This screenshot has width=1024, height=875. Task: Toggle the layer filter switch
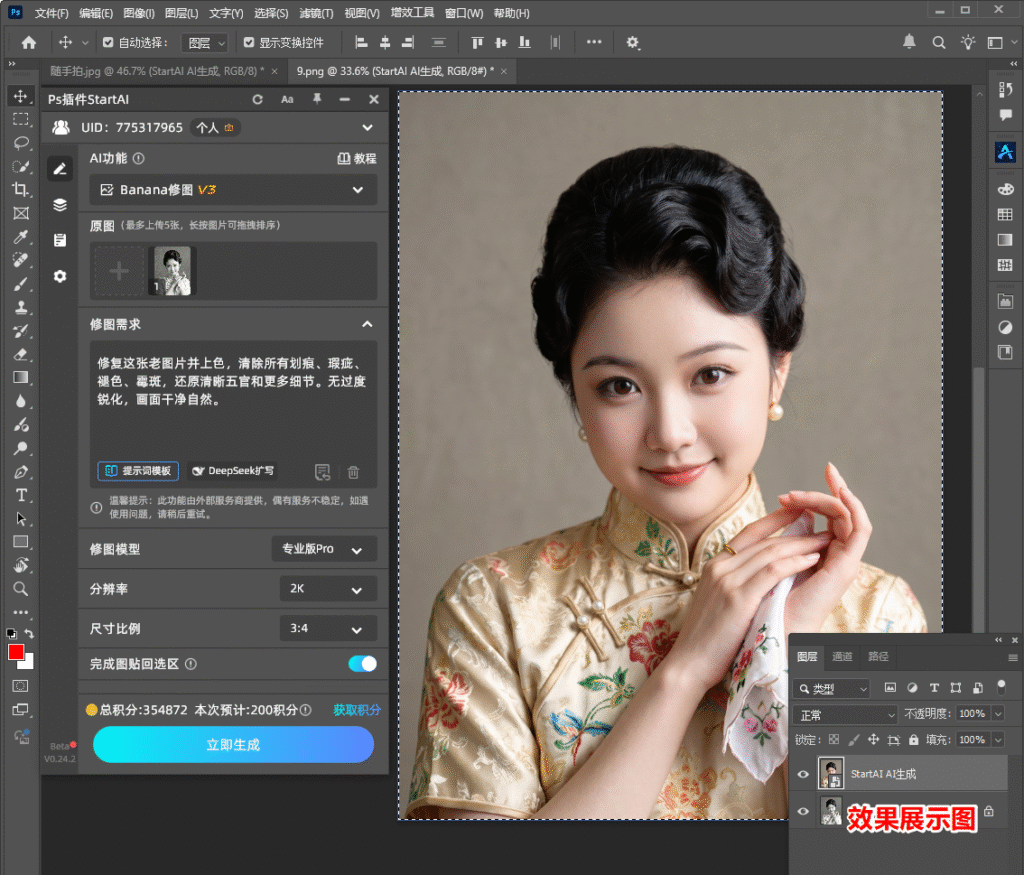tap(1001, 686)
